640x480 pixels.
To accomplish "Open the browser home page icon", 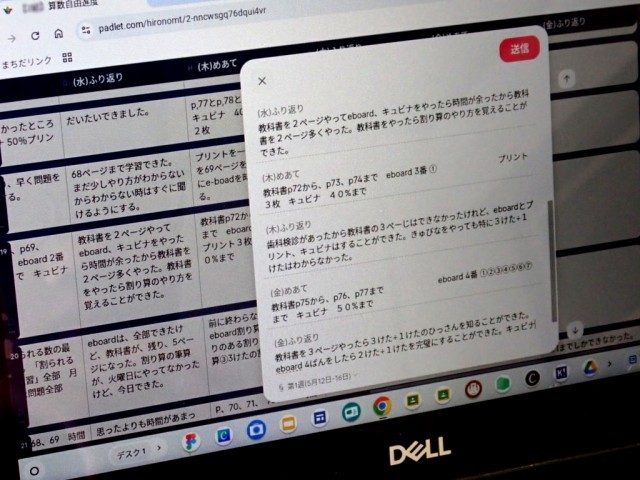I will (x=59, y=33).
